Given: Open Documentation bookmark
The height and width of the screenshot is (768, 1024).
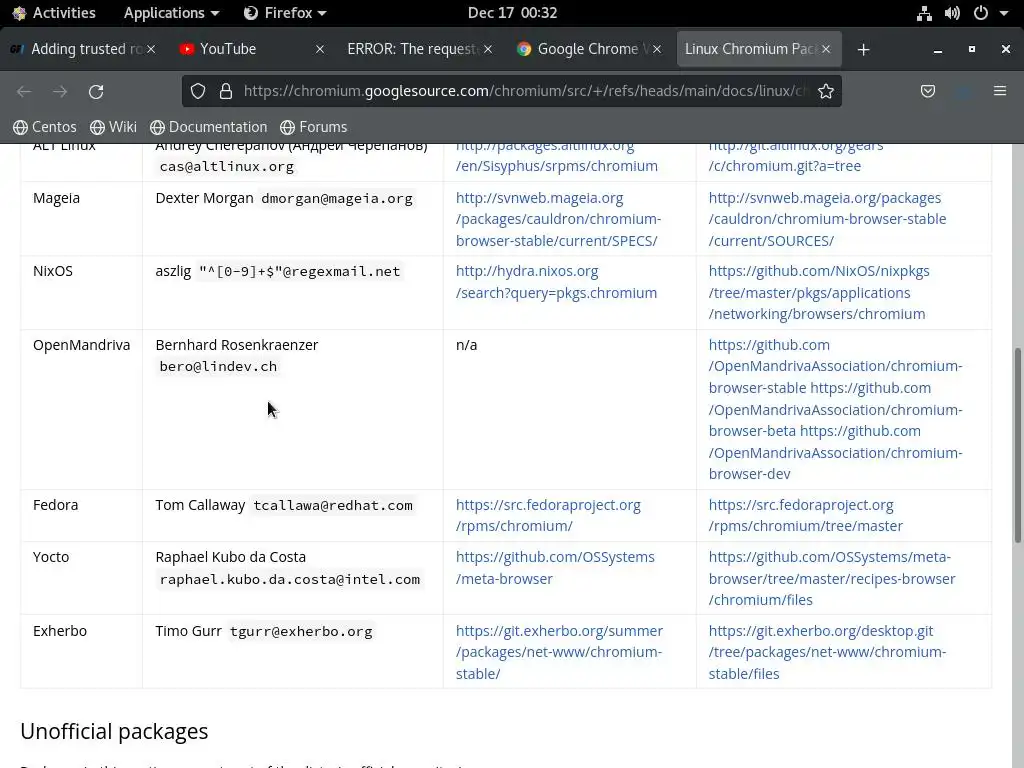Looking at the screenshot, I should (208, 127).
